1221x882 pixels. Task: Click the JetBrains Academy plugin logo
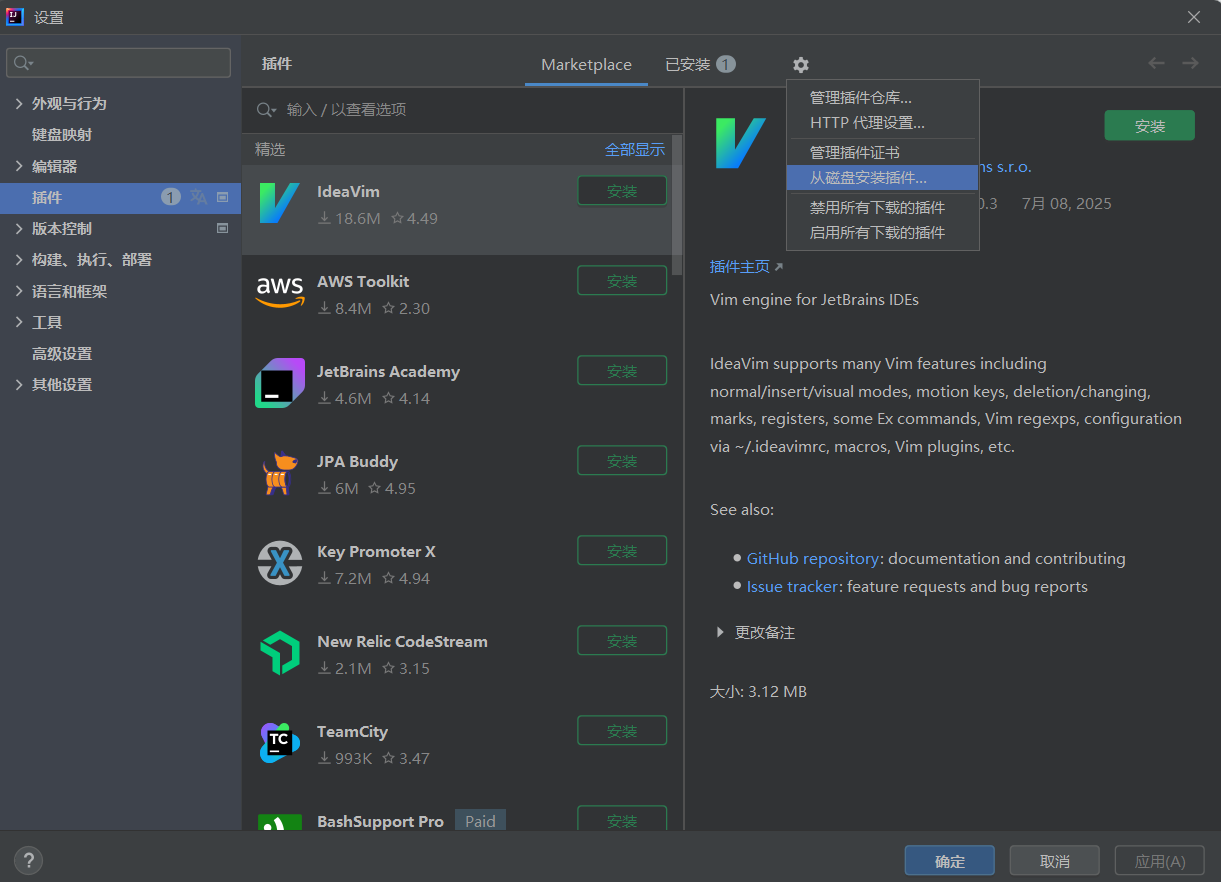click(x=279, y=383)
